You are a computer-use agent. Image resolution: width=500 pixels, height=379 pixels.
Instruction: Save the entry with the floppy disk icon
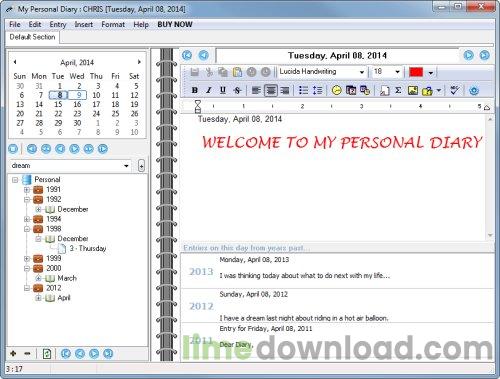(x=195, y=72)
